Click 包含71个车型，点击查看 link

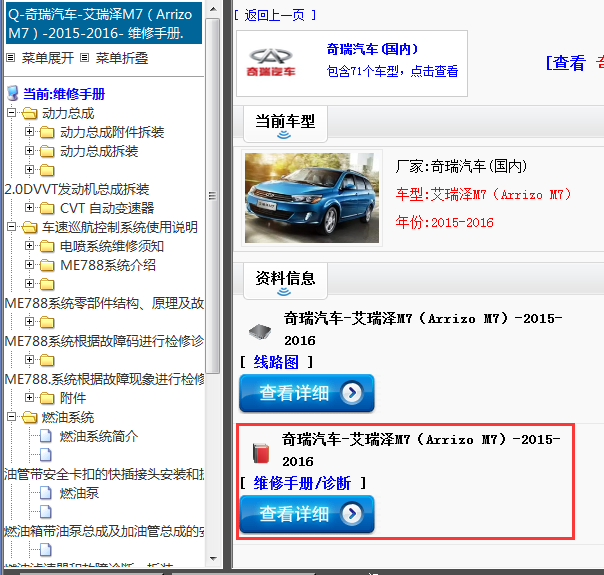coord(392,71)
